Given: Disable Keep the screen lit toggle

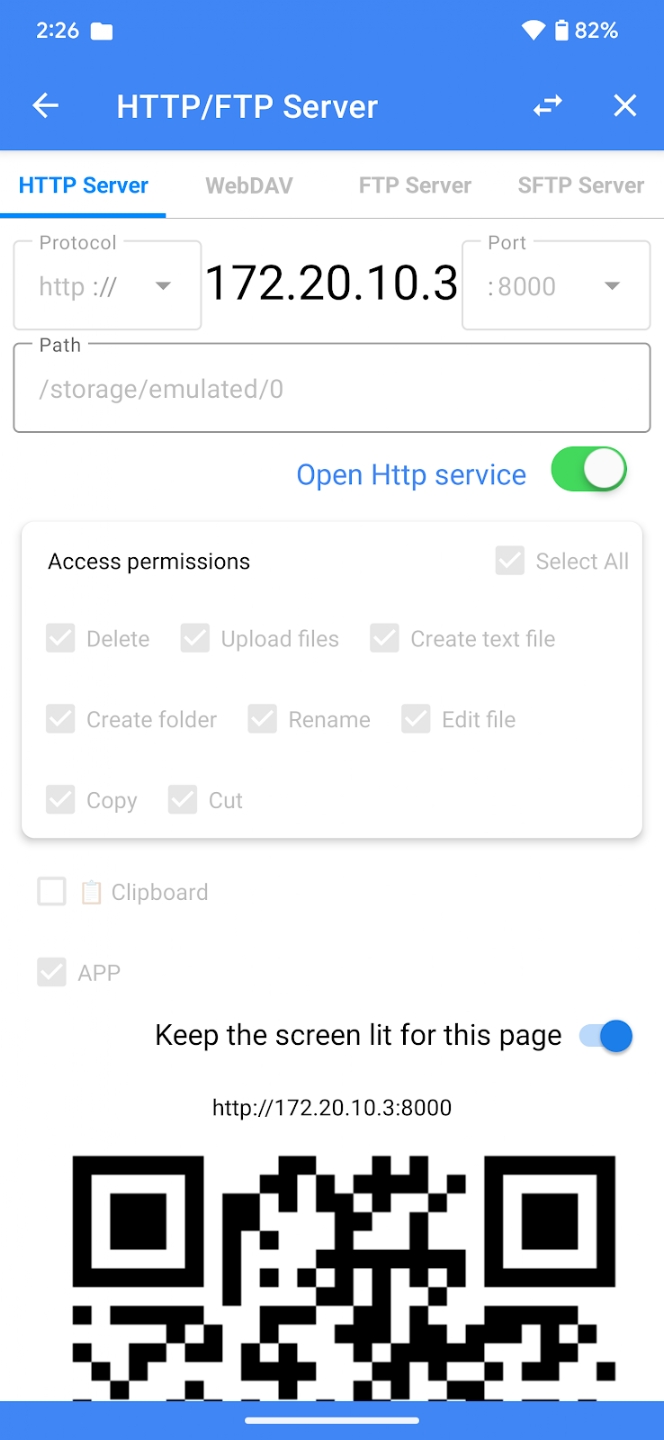Looking at the screenshot, I should click(606, 1036).
